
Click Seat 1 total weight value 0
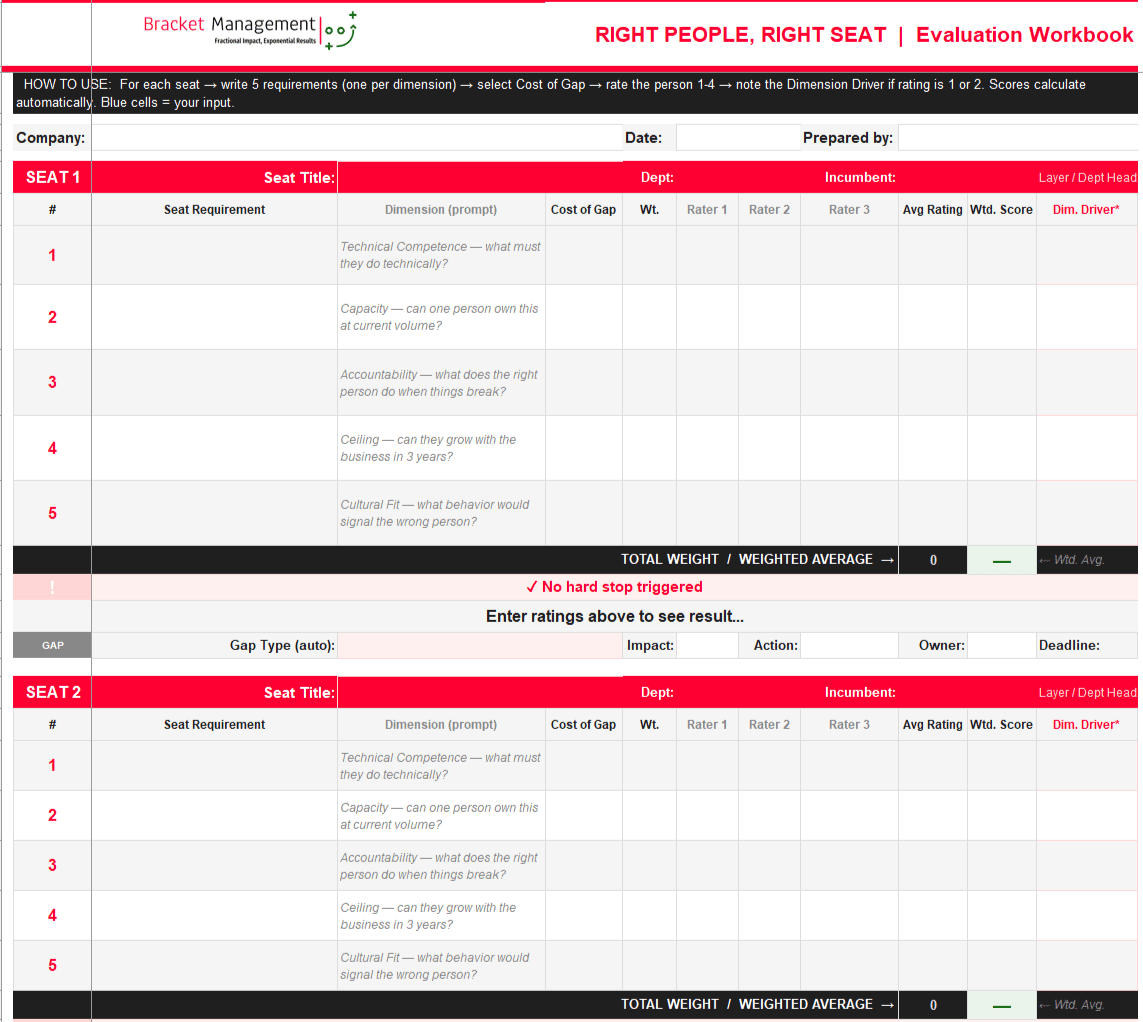click(933, 561)
